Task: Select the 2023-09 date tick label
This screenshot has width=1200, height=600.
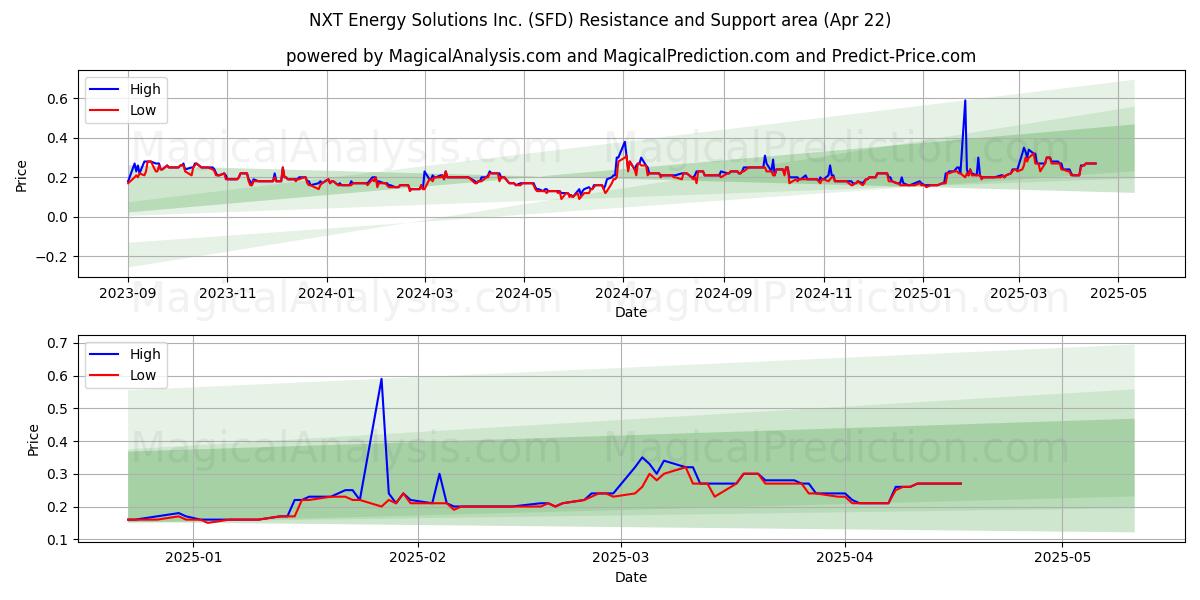Action: pyautogui.click(x=128, y=293)
